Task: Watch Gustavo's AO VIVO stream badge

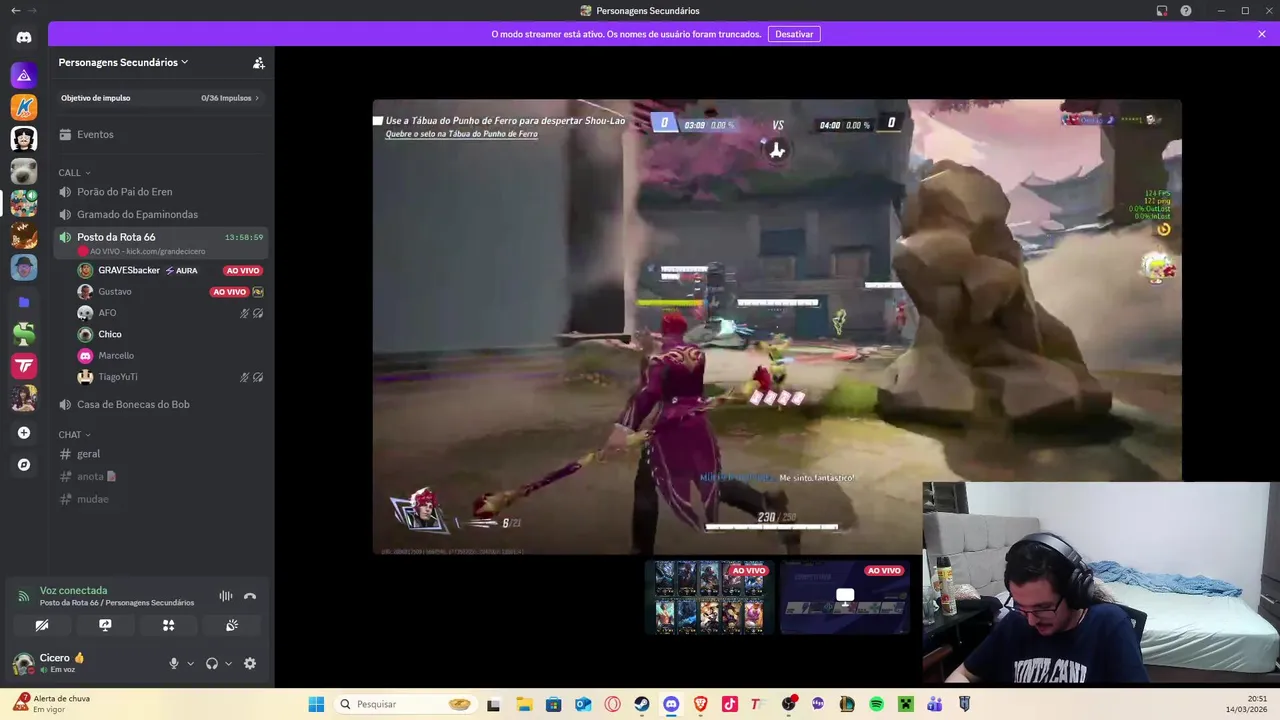Action: [229, 292]
